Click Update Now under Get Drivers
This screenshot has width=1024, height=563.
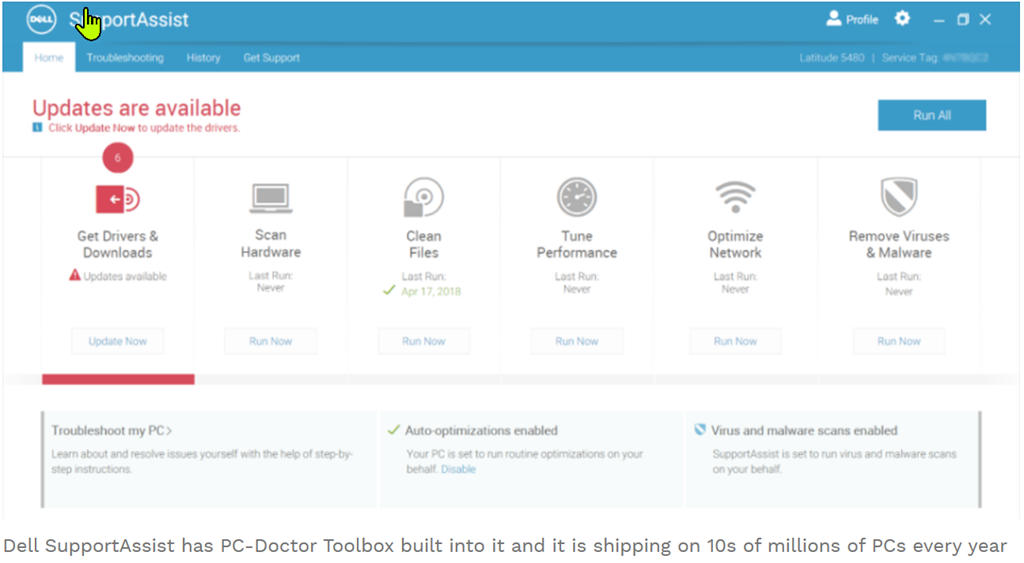tap(117, 341)
